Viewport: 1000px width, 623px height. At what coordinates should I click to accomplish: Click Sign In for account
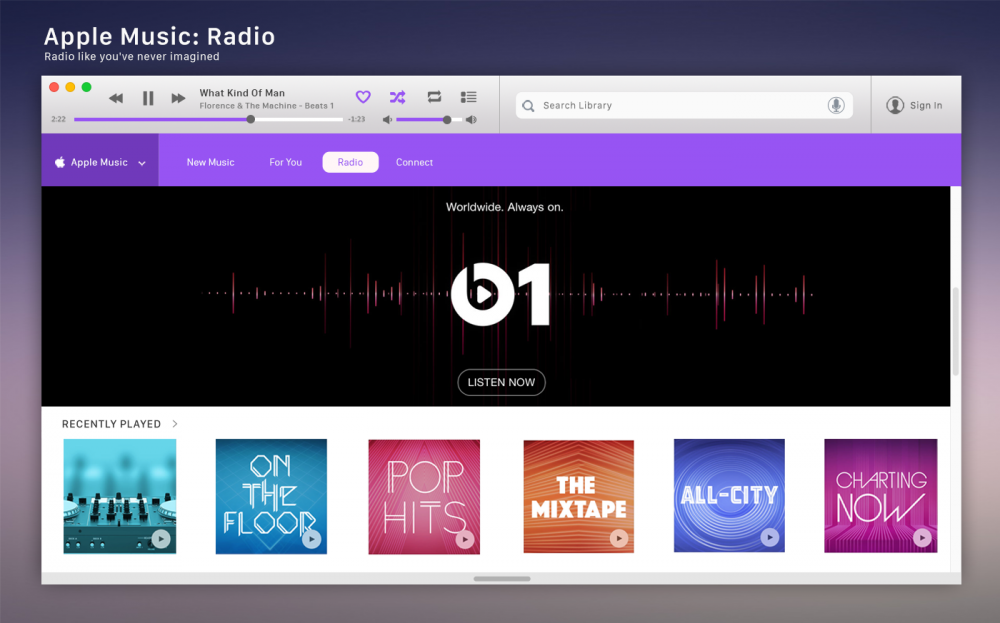pos(914,105)
